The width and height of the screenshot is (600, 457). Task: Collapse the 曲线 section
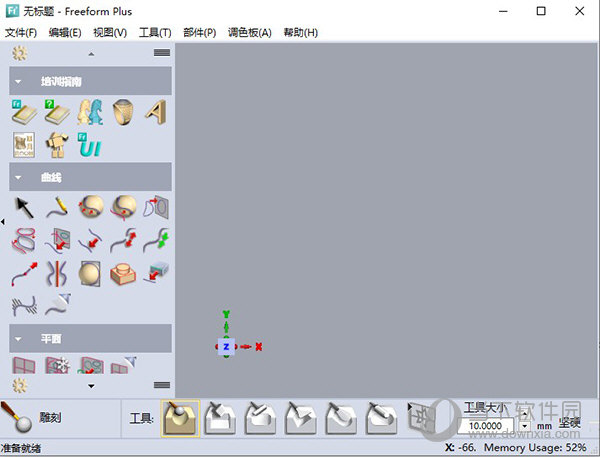(x=18, y=177)
